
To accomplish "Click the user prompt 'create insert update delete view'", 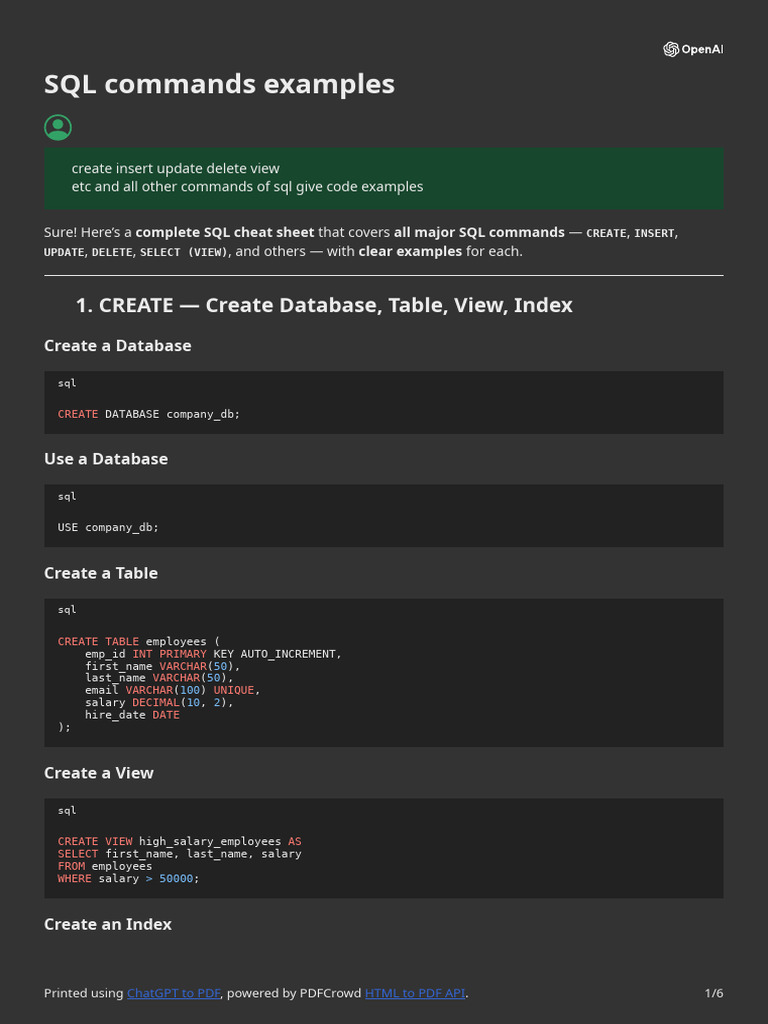I will coord(176,168).
